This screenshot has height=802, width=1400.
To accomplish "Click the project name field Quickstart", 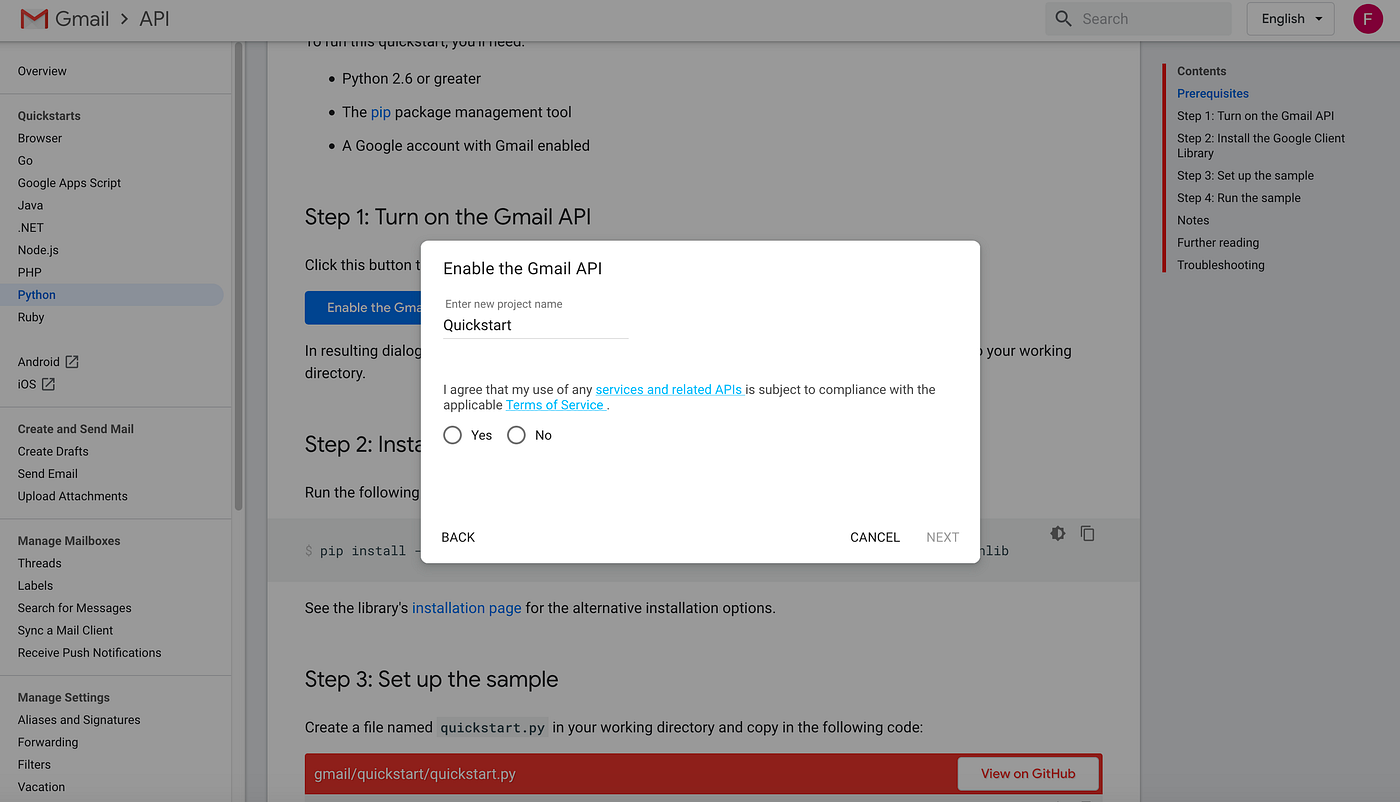I will (536, 325).
